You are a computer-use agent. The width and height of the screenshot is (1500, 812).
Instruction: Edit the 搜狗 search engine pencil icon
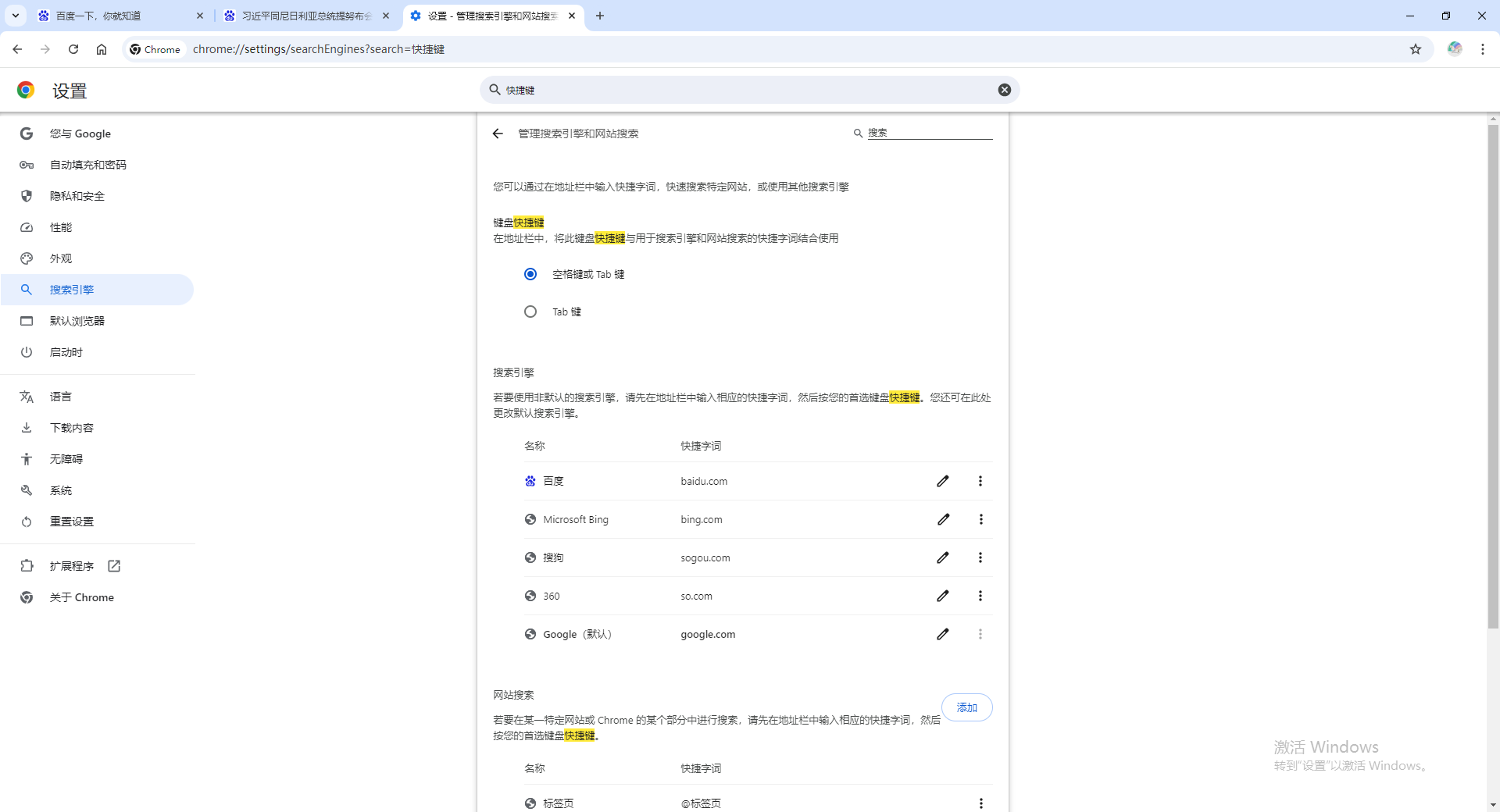point(943,557)
